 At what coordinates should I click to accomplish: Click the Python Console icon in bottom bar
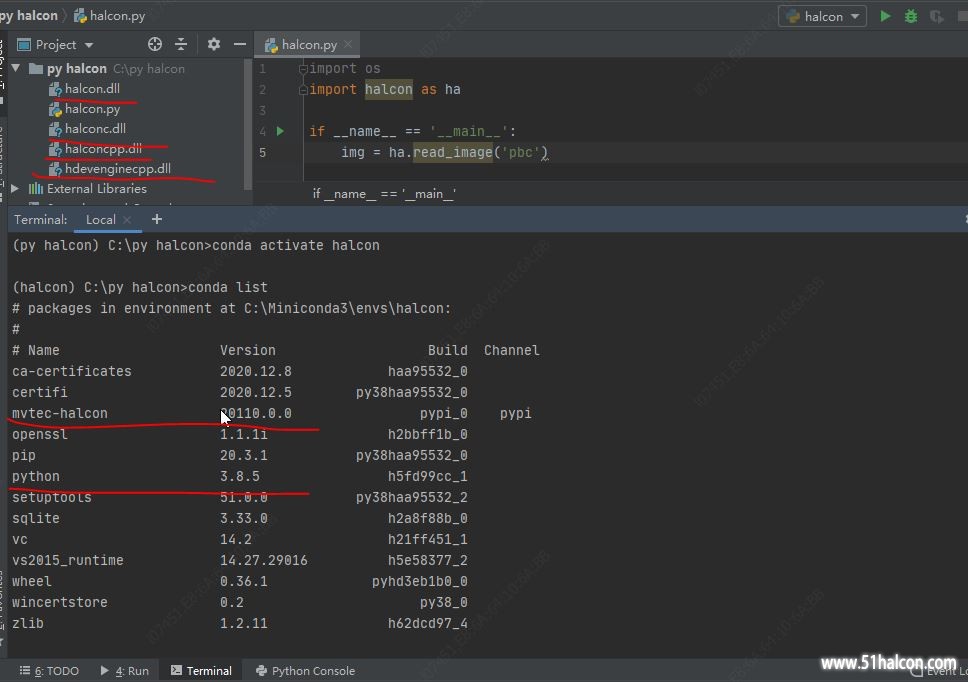pos(261,670)
